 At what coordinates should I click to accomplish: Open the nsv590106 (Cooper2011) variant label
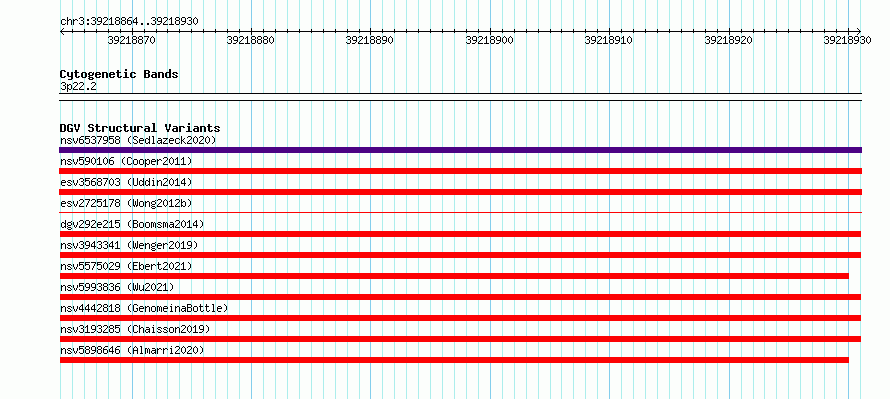[x=126, y=161]
